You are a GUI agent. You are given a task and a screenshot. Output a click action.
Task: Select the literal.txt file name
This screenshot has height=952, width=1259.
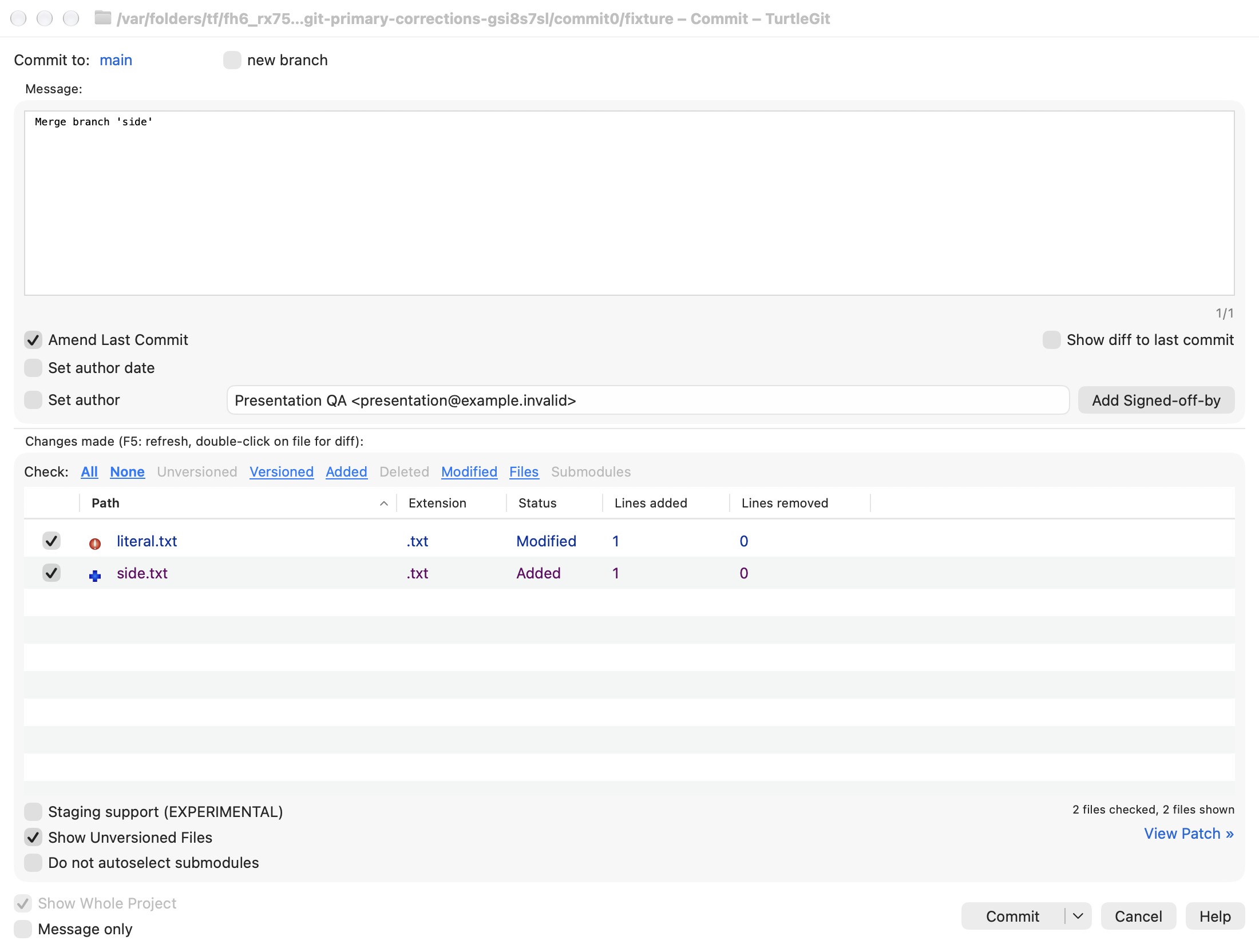point(147,541)
